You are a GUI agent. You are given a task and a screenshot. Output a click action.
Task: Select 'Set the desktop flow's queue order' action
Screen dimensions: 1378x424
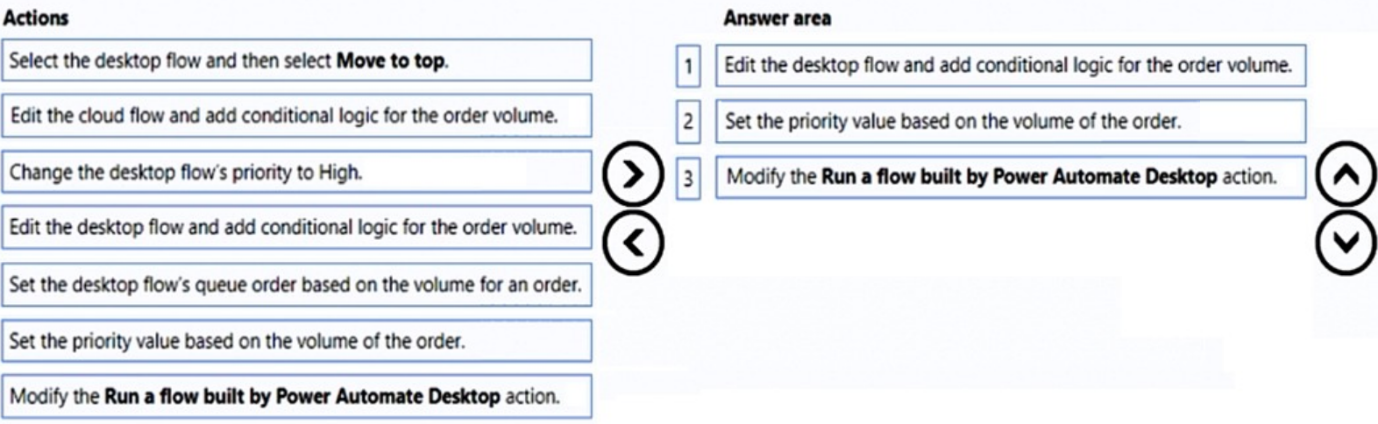click(x=297, y=285)
